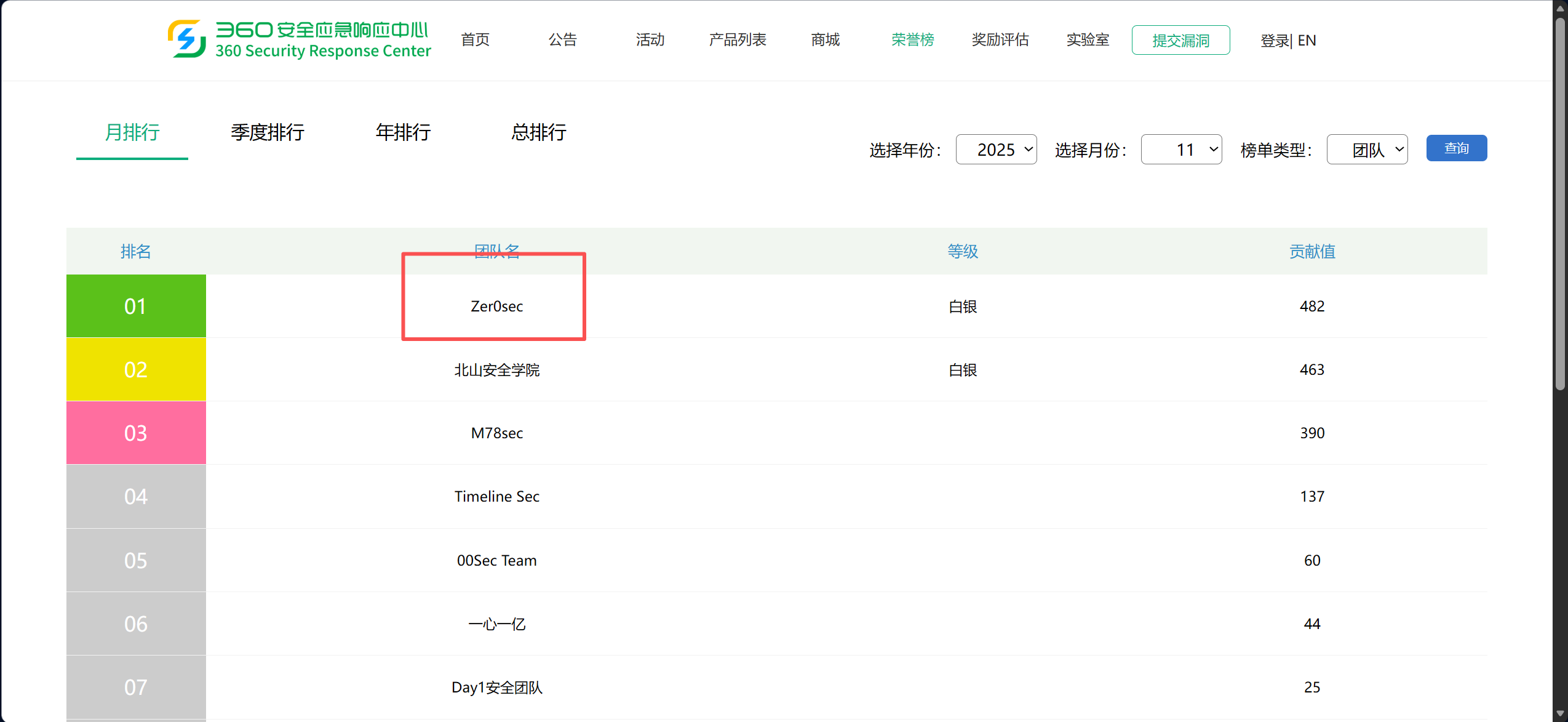Click 白银 level in Zer0sec row
Screen dimensions: 1568x722
point(963,307)
